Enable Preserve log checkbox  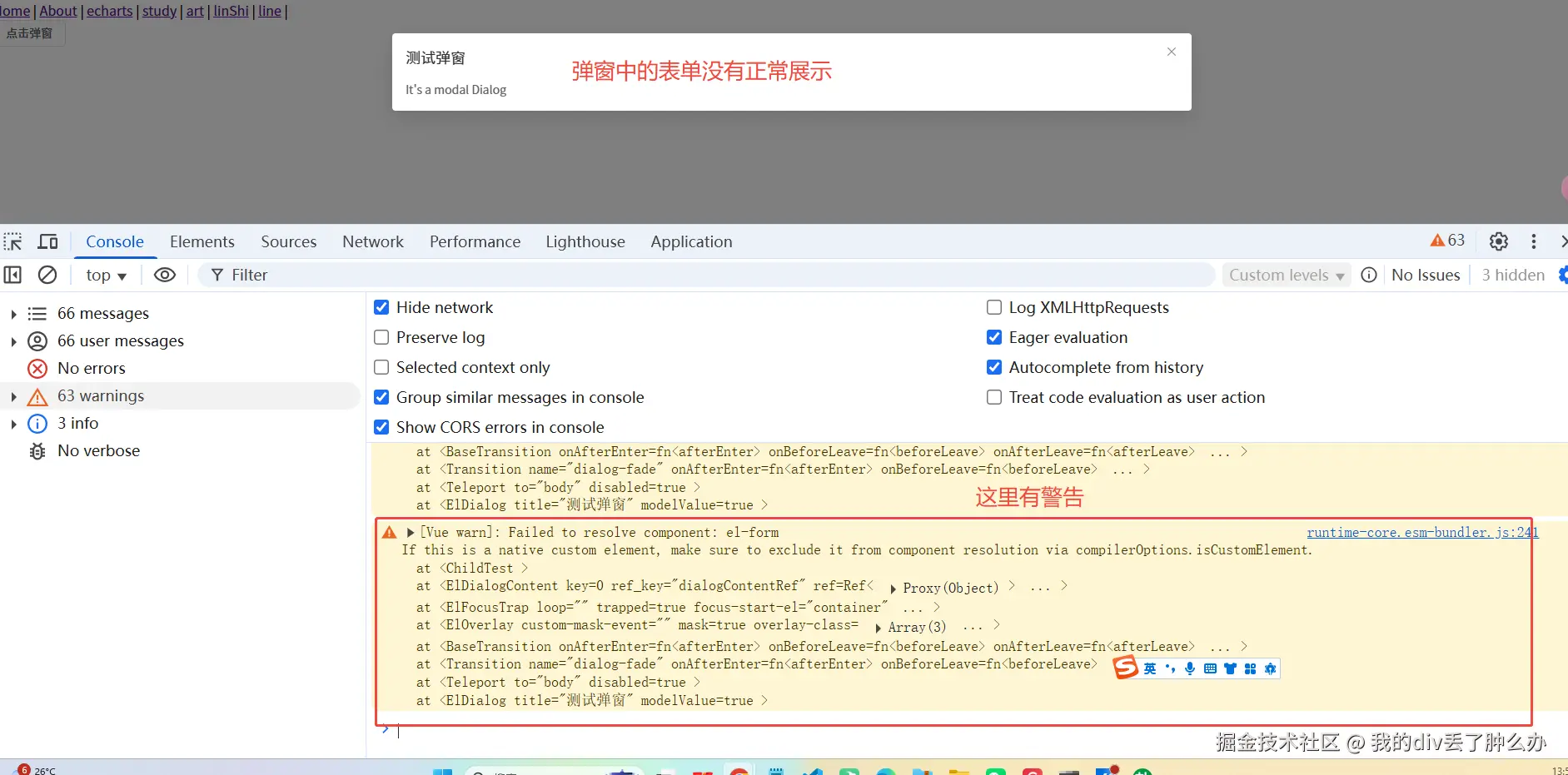click(x=381, y=337)
